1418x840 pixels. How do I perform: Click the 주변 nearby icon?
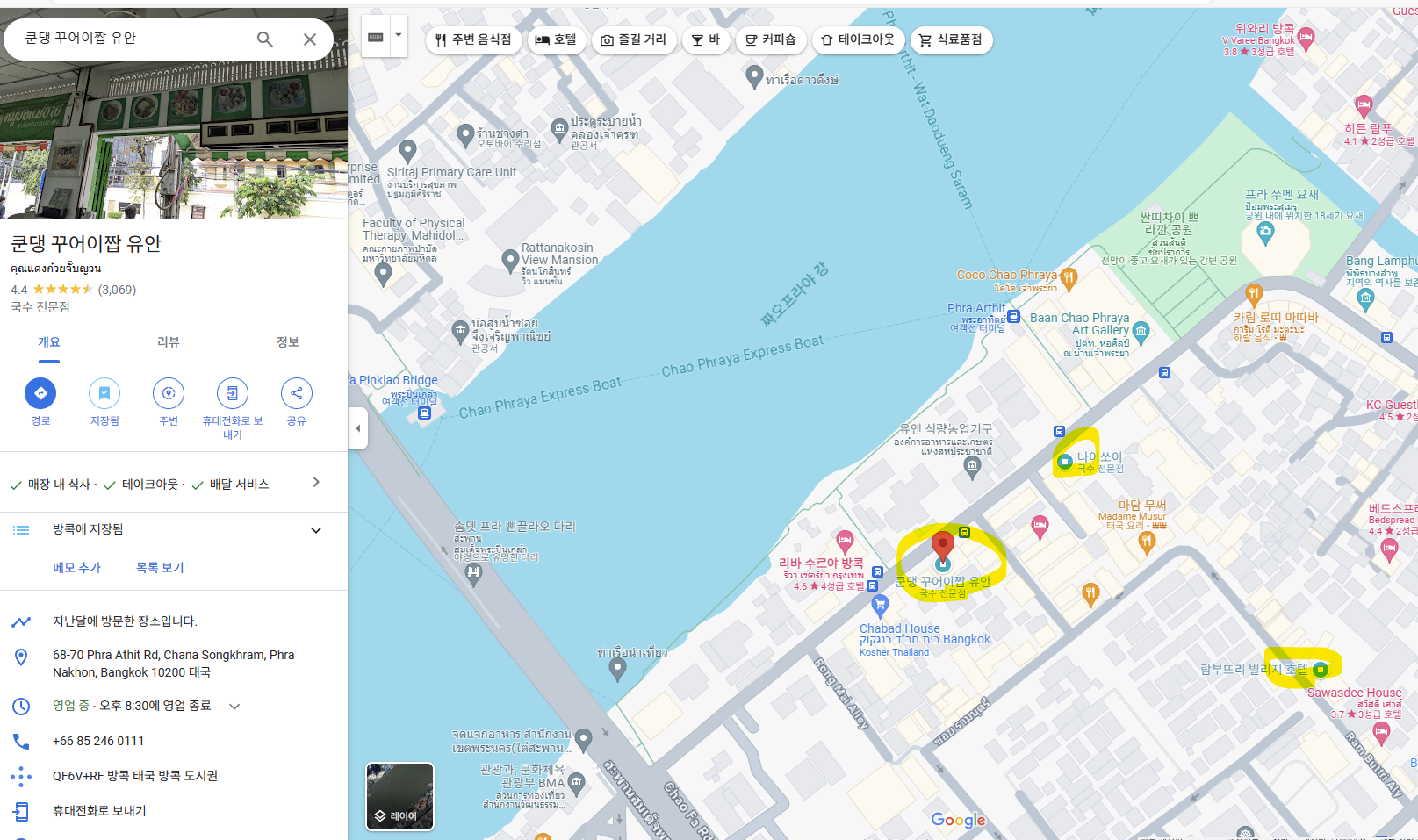pos(169,393)
